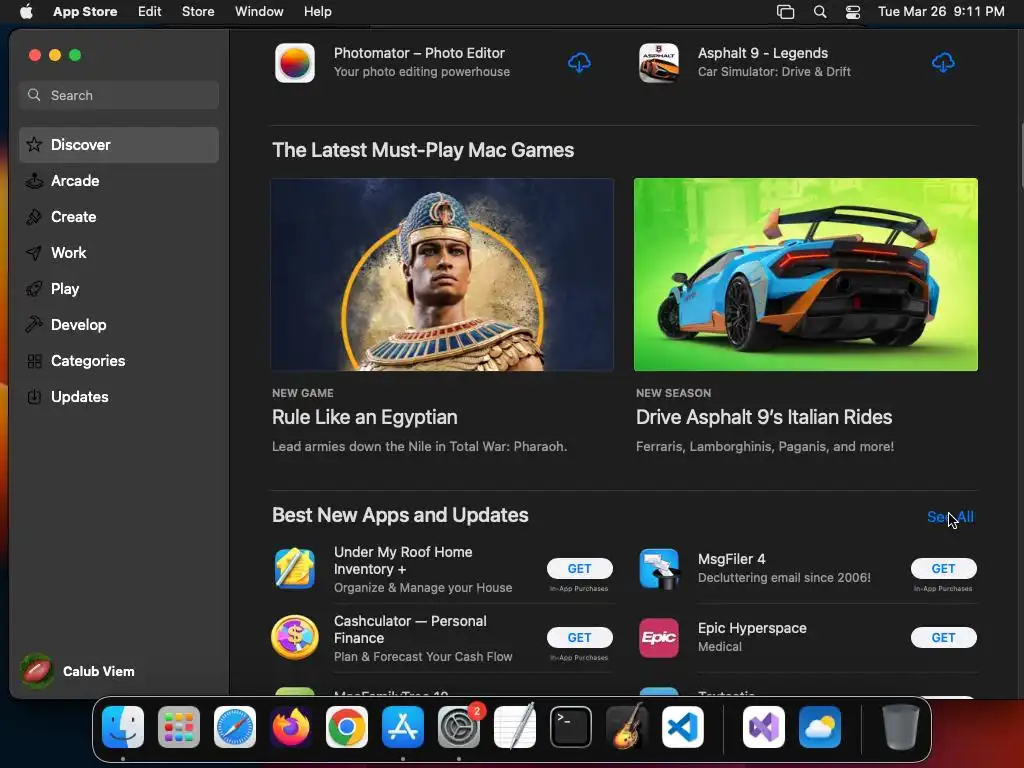Click the Epic Hyperspace app name
1024x768 pixels.
(x=752, y=628)
